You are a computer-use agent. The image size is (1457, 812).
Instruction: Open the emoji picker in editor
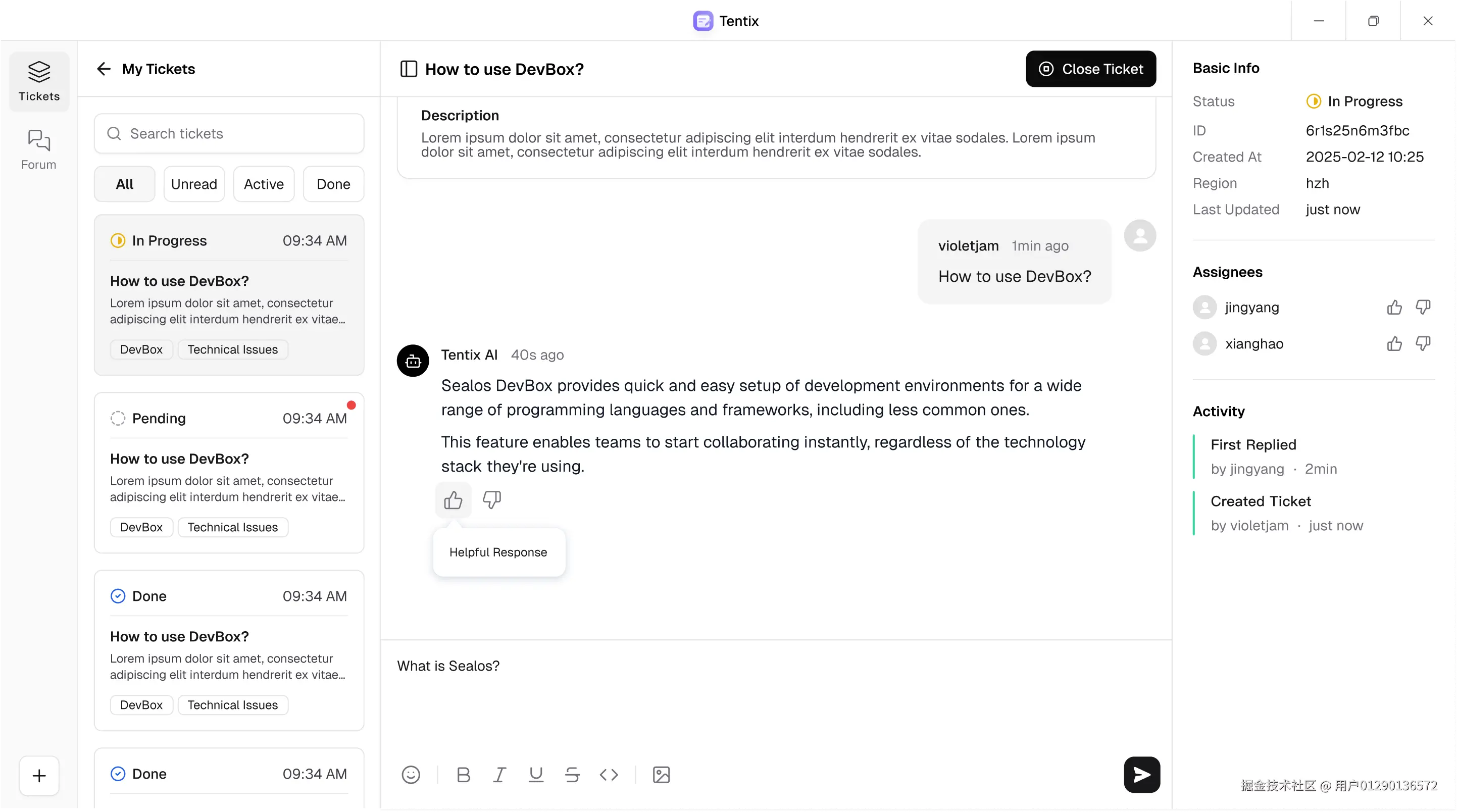tap(411, 775)
